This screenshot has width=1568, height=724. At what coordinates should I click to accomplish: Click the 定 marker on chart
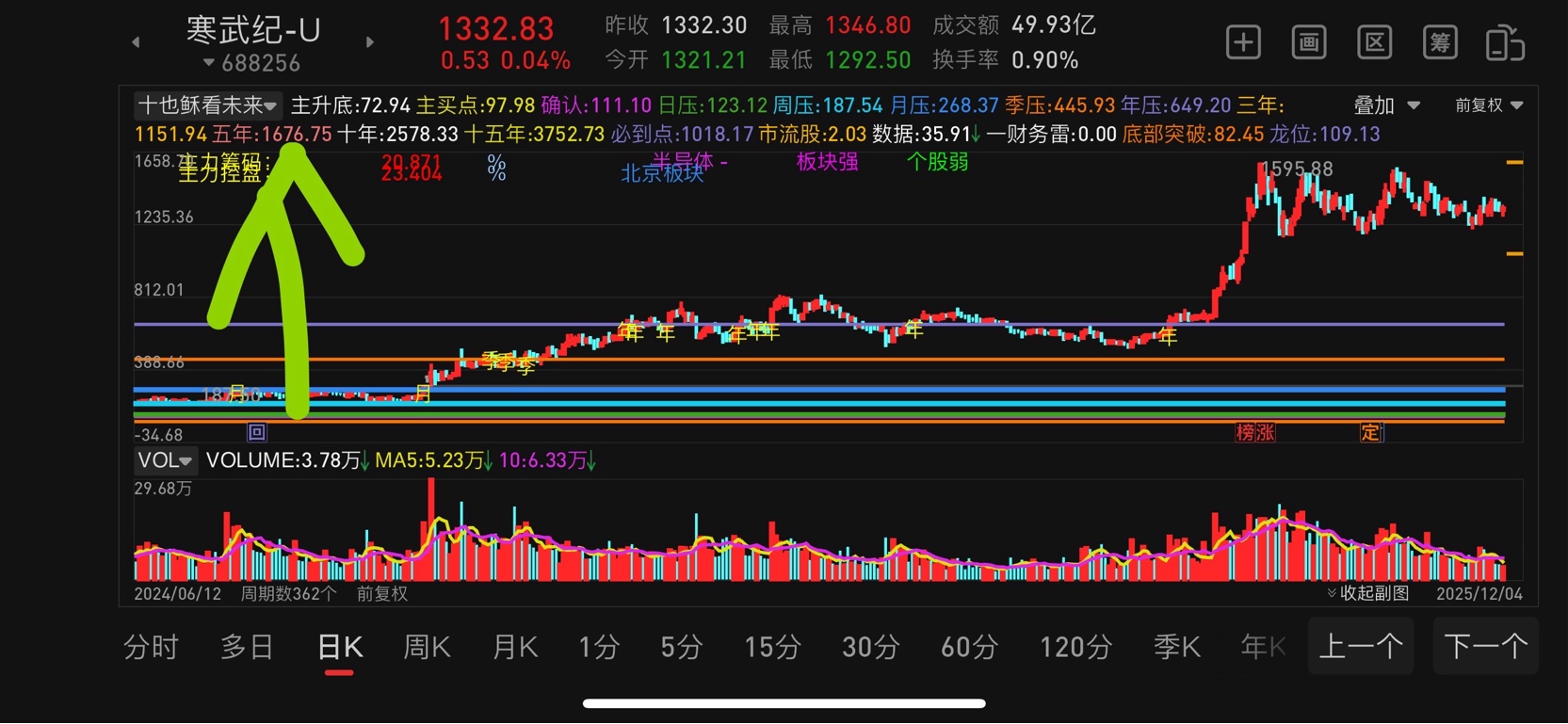pos(1370,432)
